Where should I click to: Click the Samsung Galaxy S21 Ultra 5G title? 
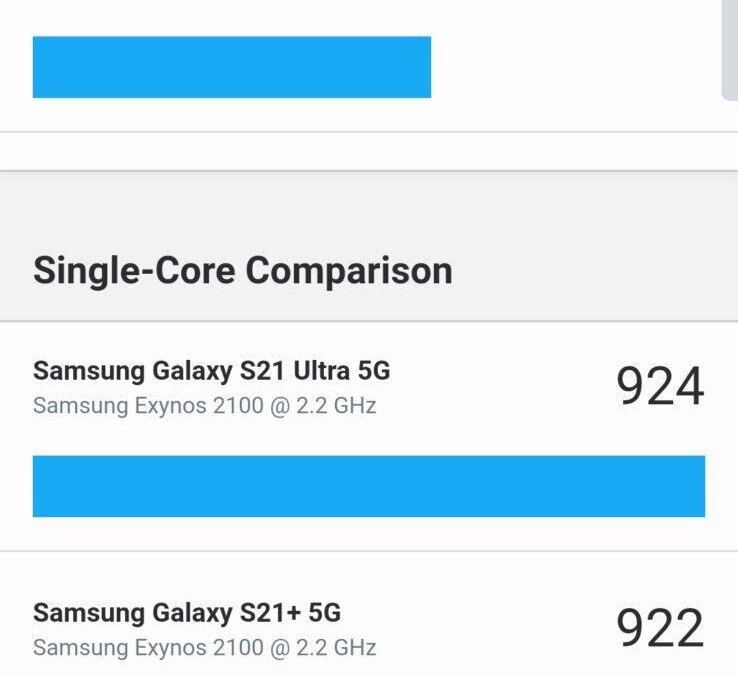coord(211,371)
